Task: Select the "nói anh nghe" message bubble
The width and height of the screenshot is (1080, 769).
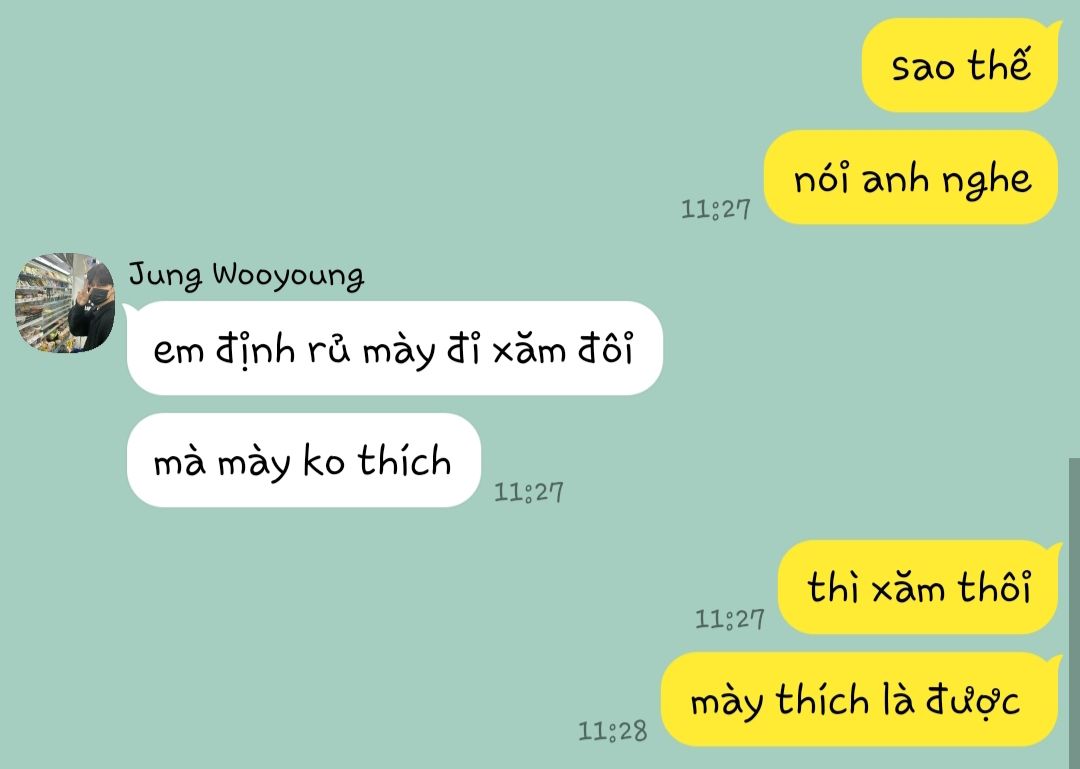Action: point(912,178)
